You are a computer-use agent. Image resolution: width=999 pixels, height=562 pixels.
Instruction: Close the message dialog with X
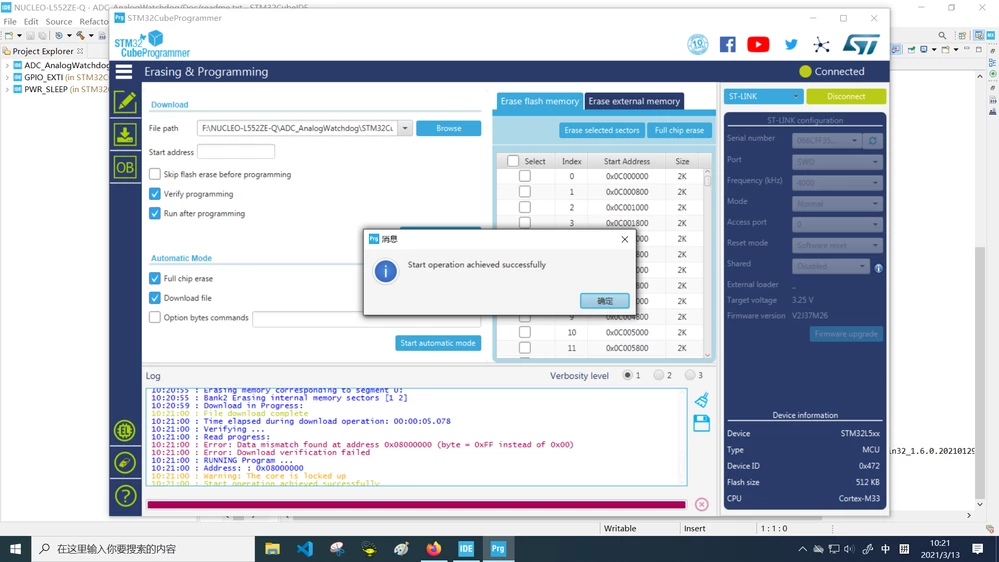point(624,239)
